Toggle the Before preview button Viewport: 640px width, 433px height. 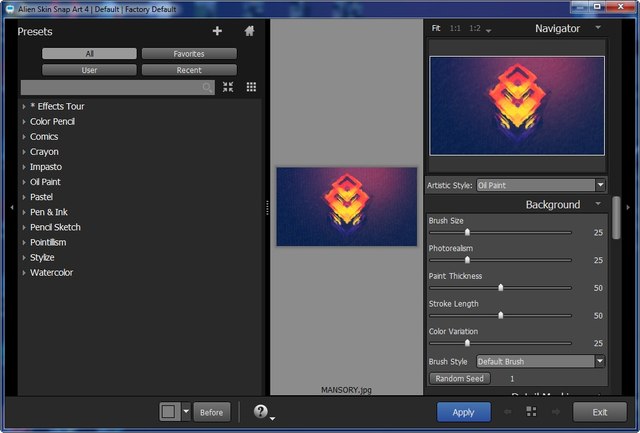[211, 412]
